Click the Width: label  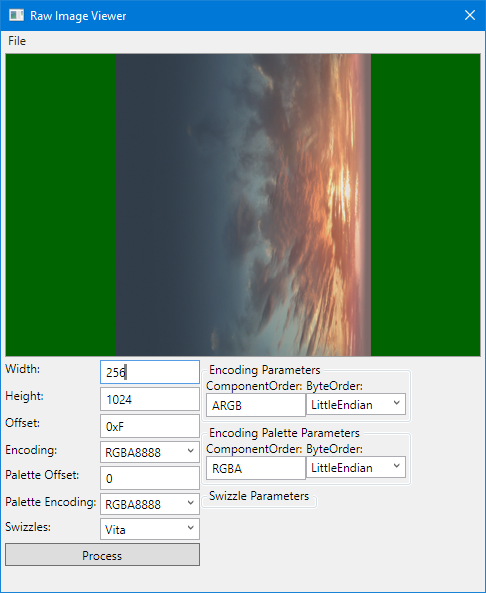pos(23,369)
